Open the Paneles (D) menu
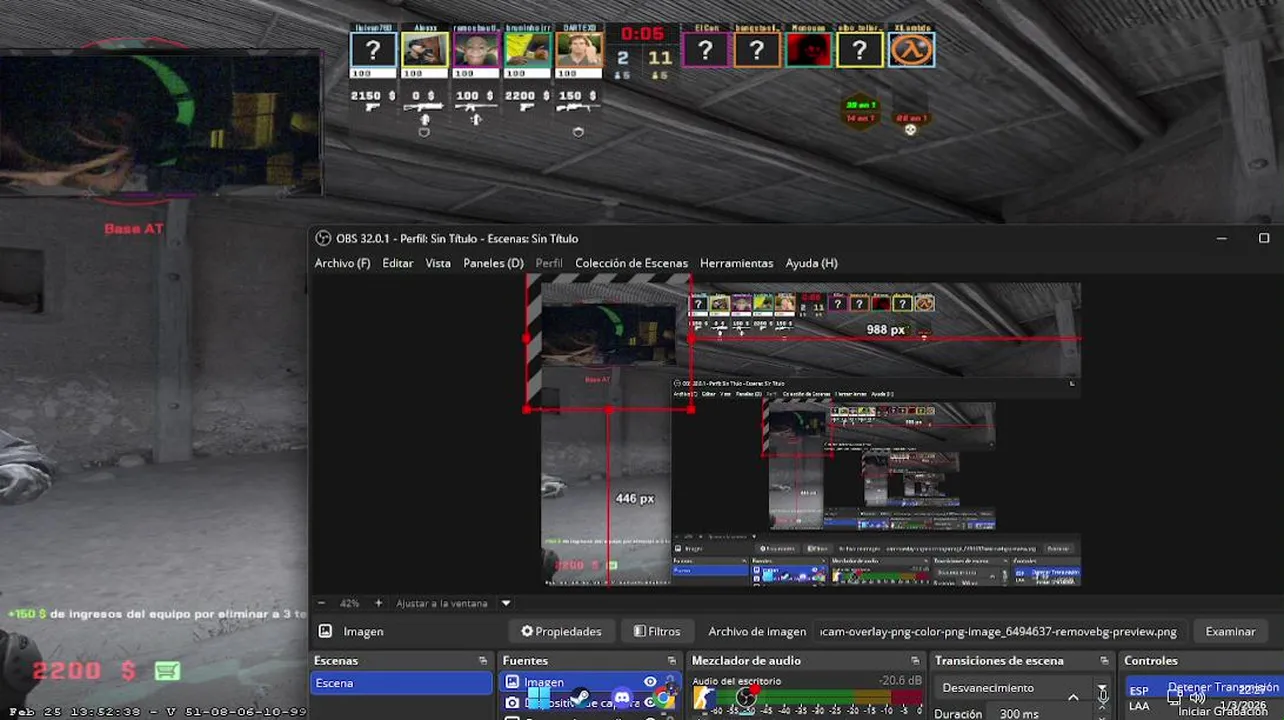1284x720 pixels. pos(493,263)
